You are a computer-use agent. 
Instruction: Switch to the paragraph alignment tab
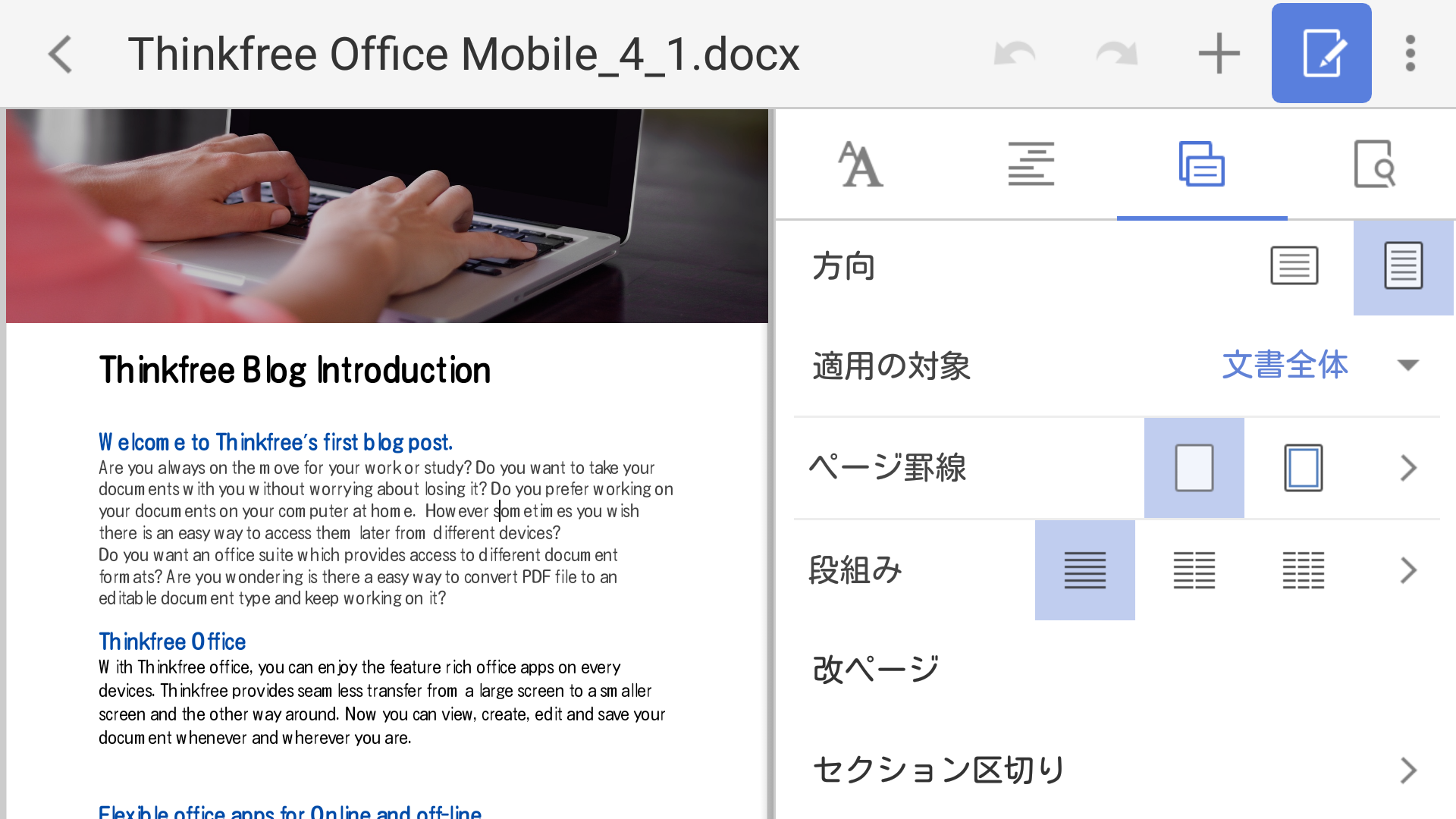pyautogui.click(x=1031, y=164)
